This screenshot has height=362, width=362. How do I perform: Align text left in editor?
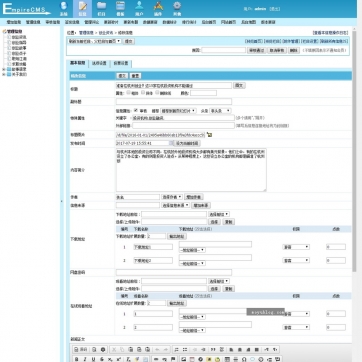pos(231,349)
